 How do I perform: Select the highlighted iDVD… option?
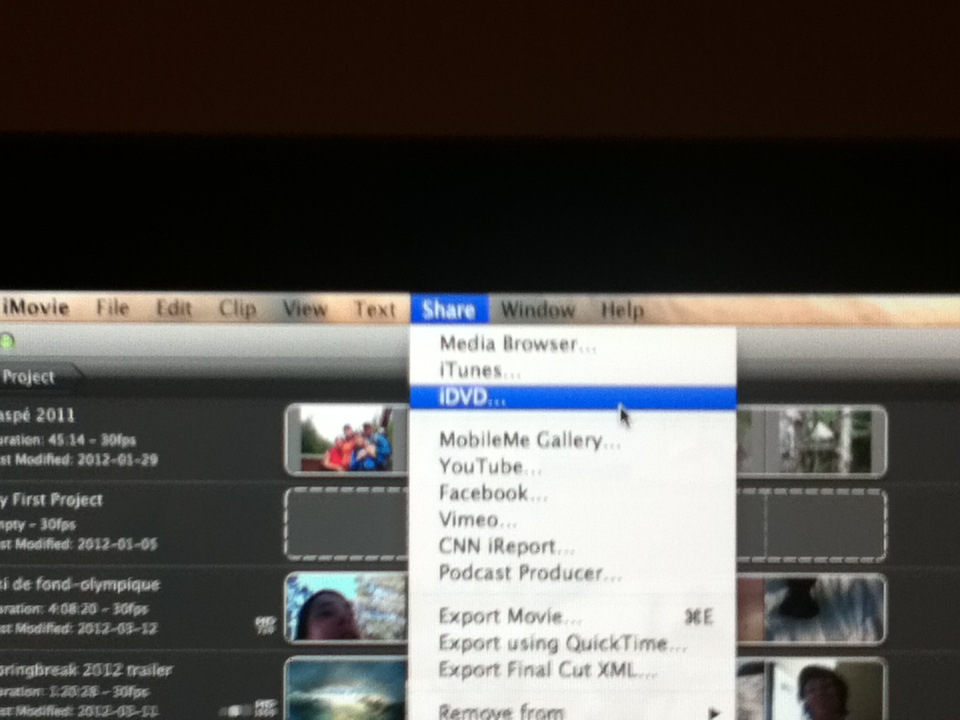coord(572,398)
